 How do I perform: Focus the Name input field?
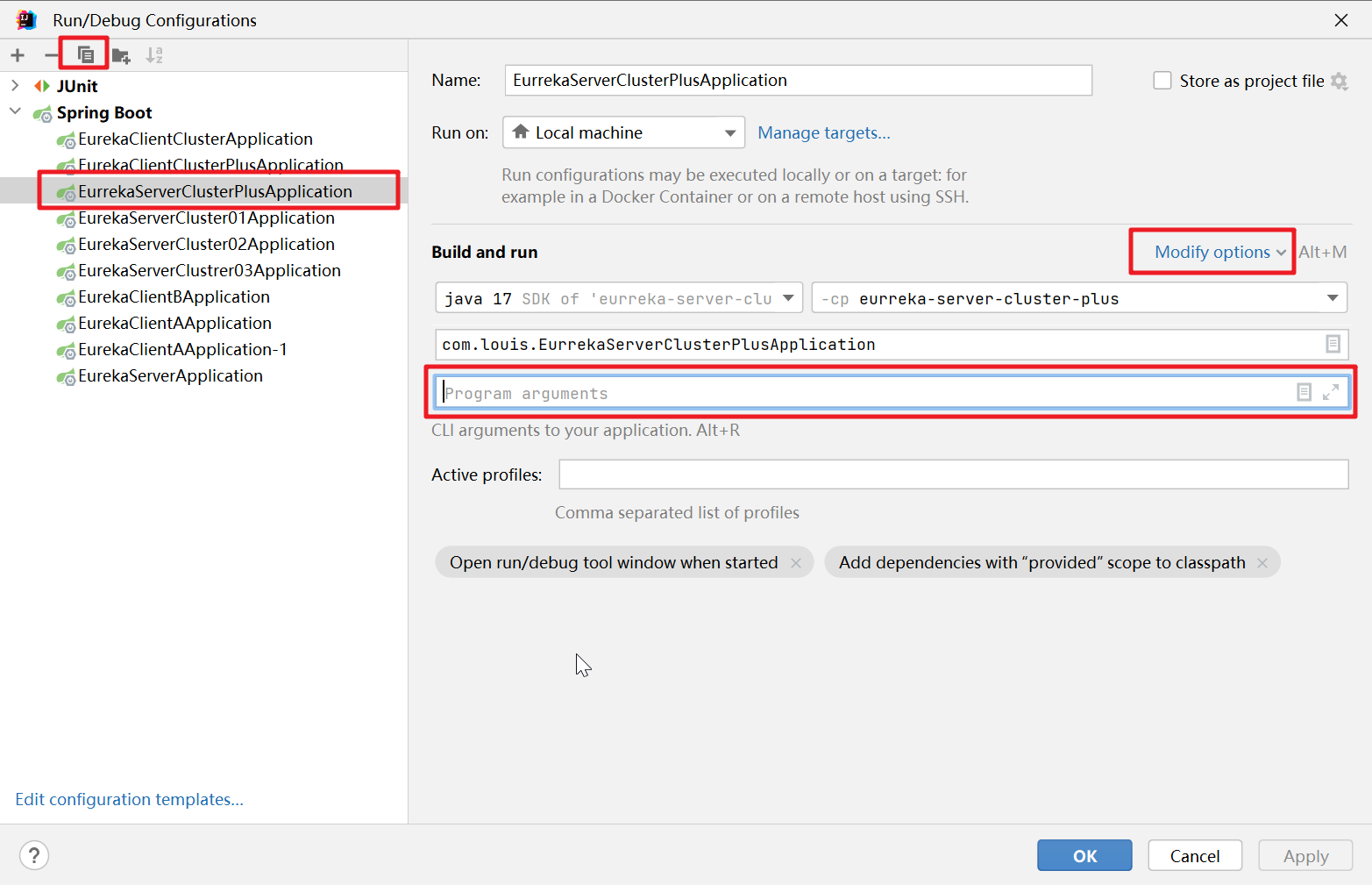pyautogui.click(x=798, y=80)
